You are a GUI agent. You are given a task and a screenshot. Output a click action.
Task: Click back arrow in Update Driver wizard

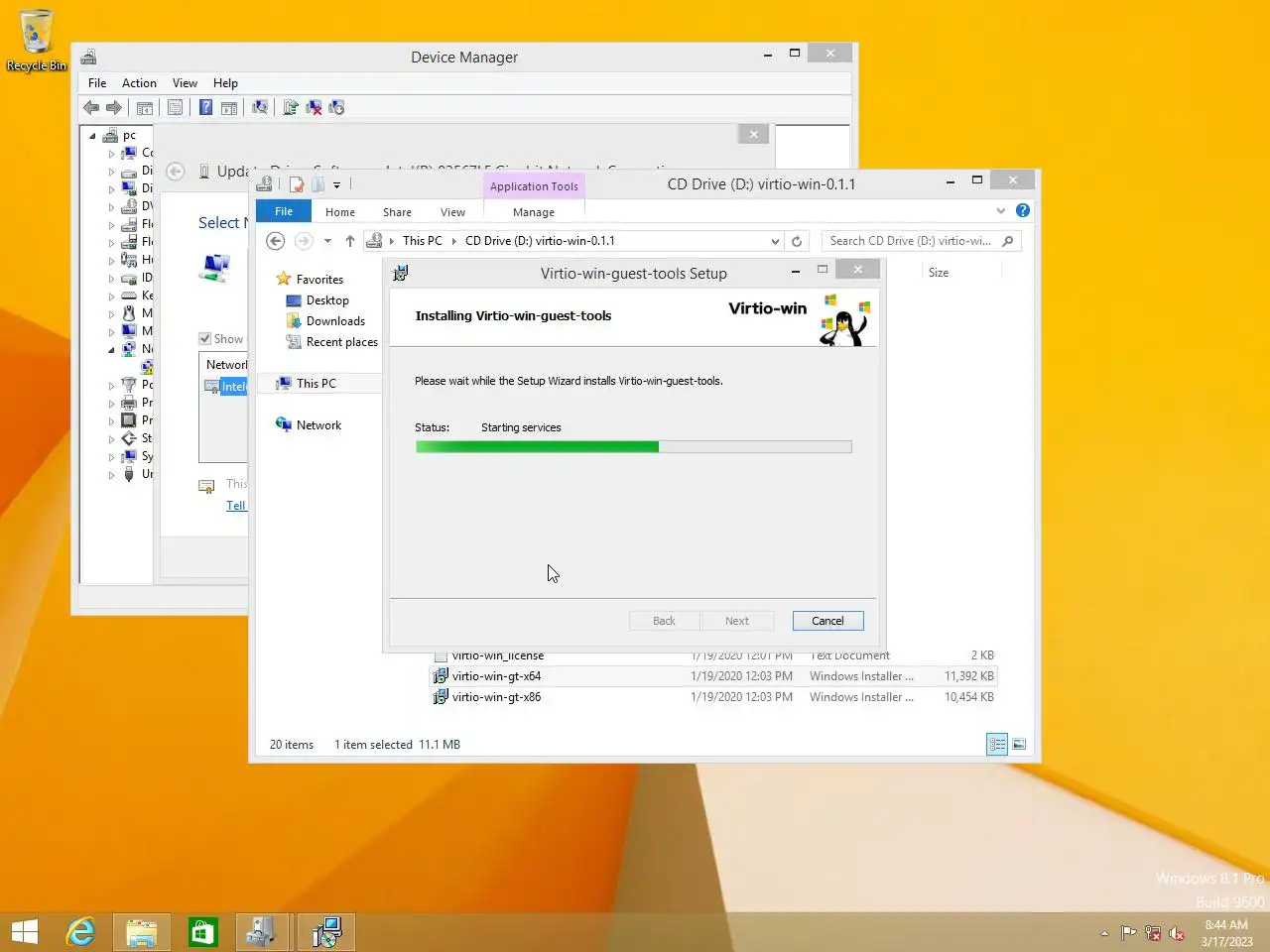tap(176, 172)
